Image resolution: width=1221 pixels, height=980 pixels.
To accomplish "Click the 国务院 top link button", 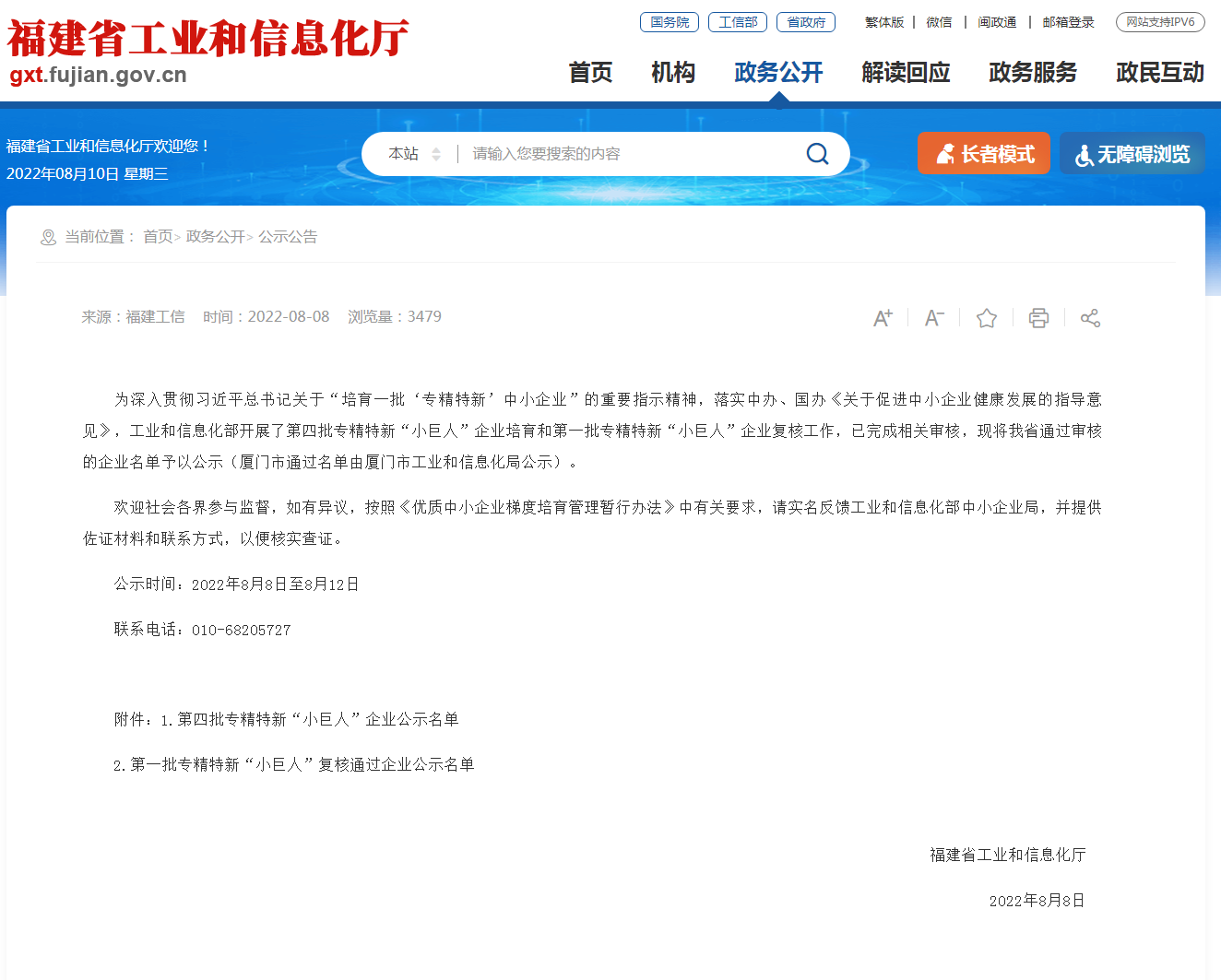I will (x=670, y=22).
